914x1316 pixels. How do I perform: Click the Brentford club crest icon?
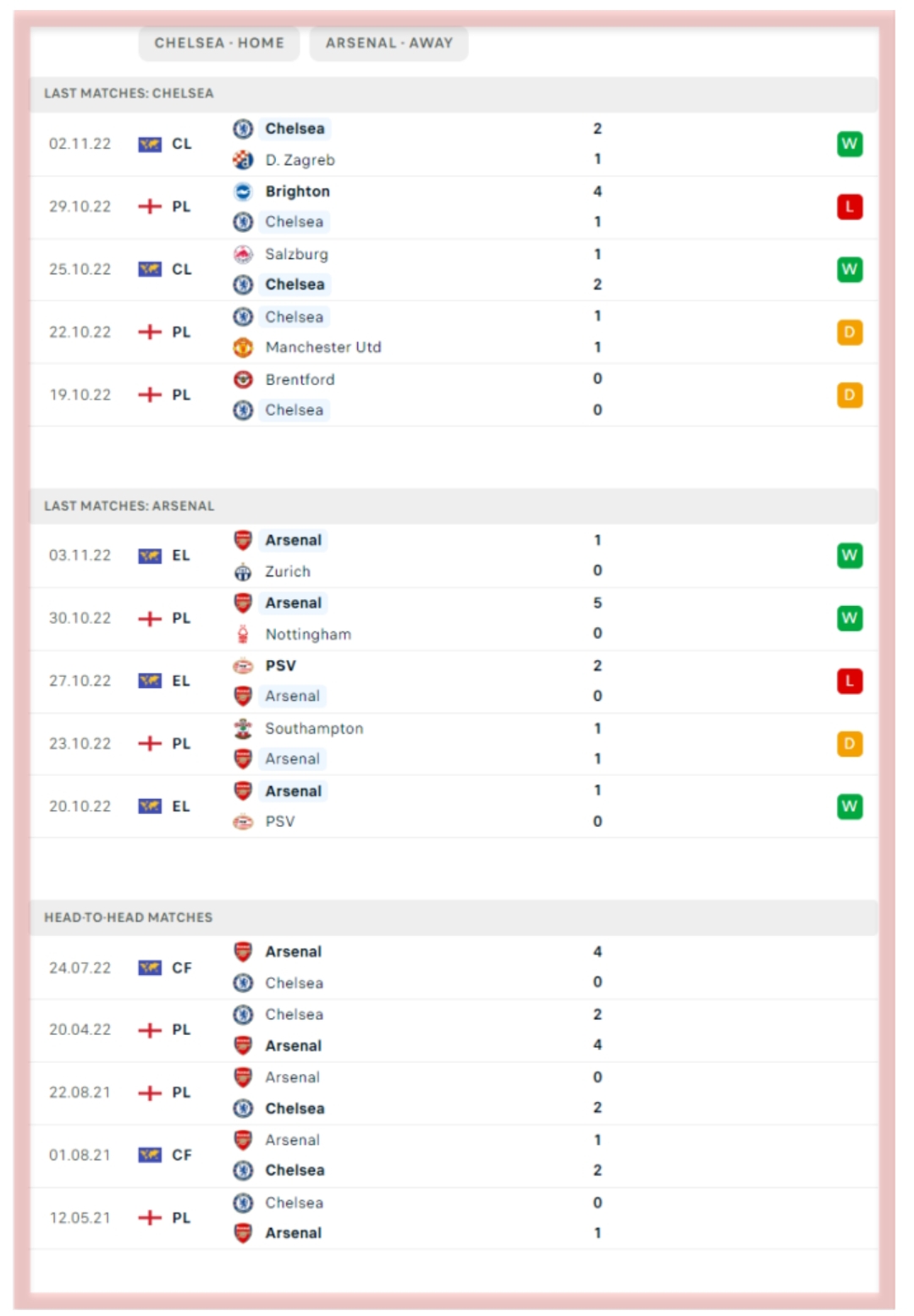pyautogui.click(x=243, y=379)
